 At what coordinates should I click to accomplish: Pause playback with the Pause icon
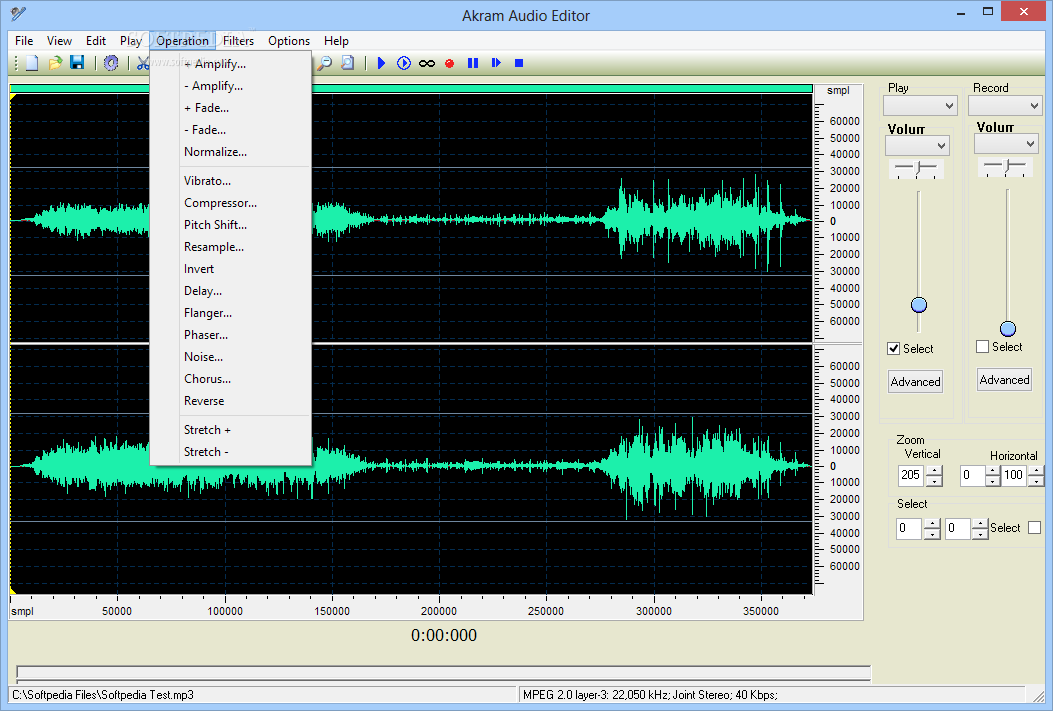pos(473,63)
